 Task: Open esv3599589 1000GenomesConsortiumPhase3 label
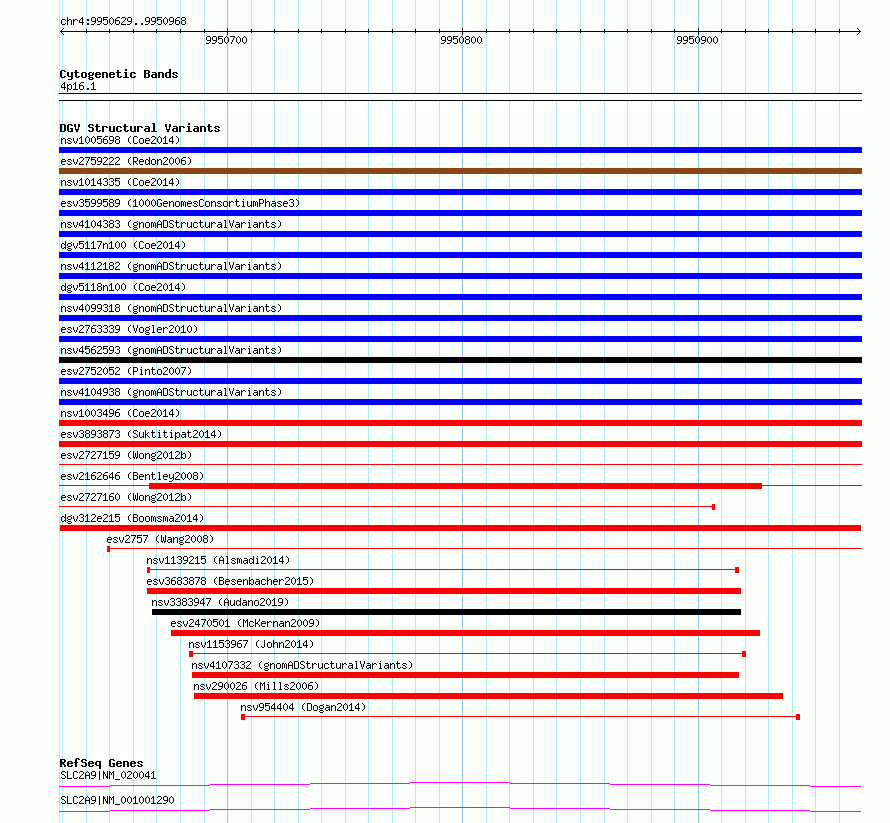tap(180, 203)
